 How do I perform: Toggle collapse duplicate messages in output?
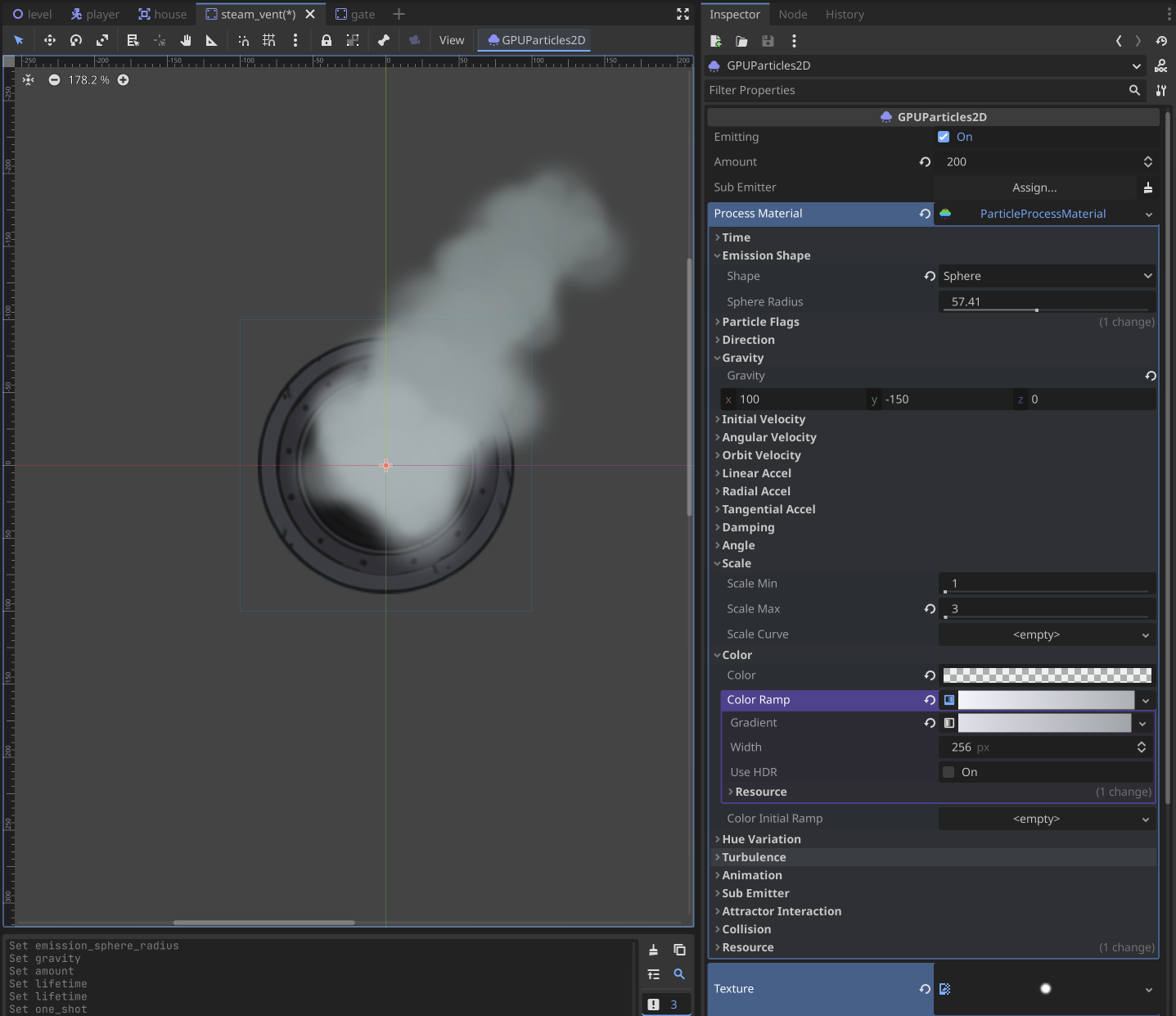tap(653, 974)
